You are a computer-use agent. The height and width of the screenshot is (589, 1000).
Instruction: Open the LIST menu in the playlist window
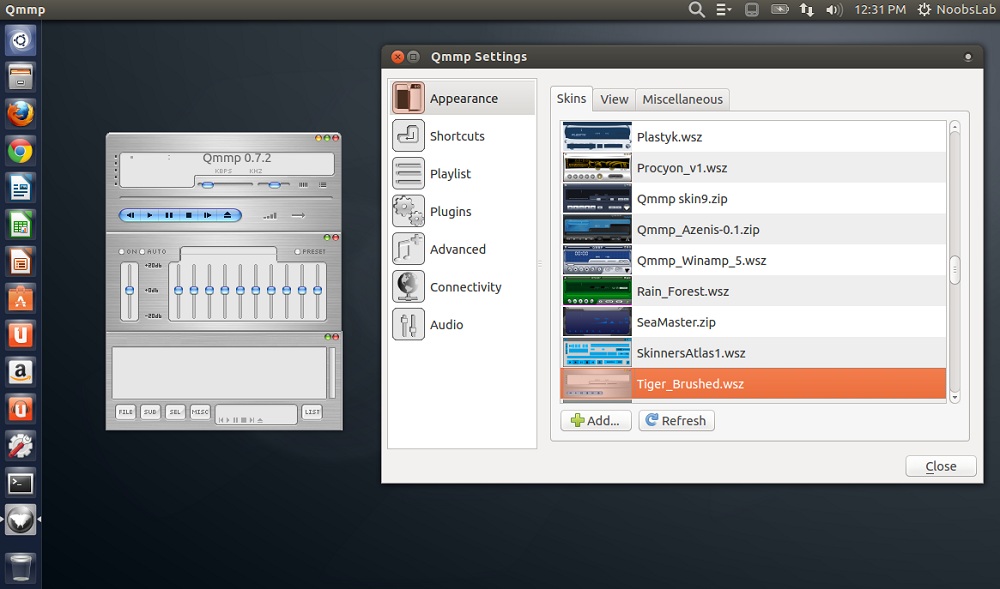coord(312,412)
